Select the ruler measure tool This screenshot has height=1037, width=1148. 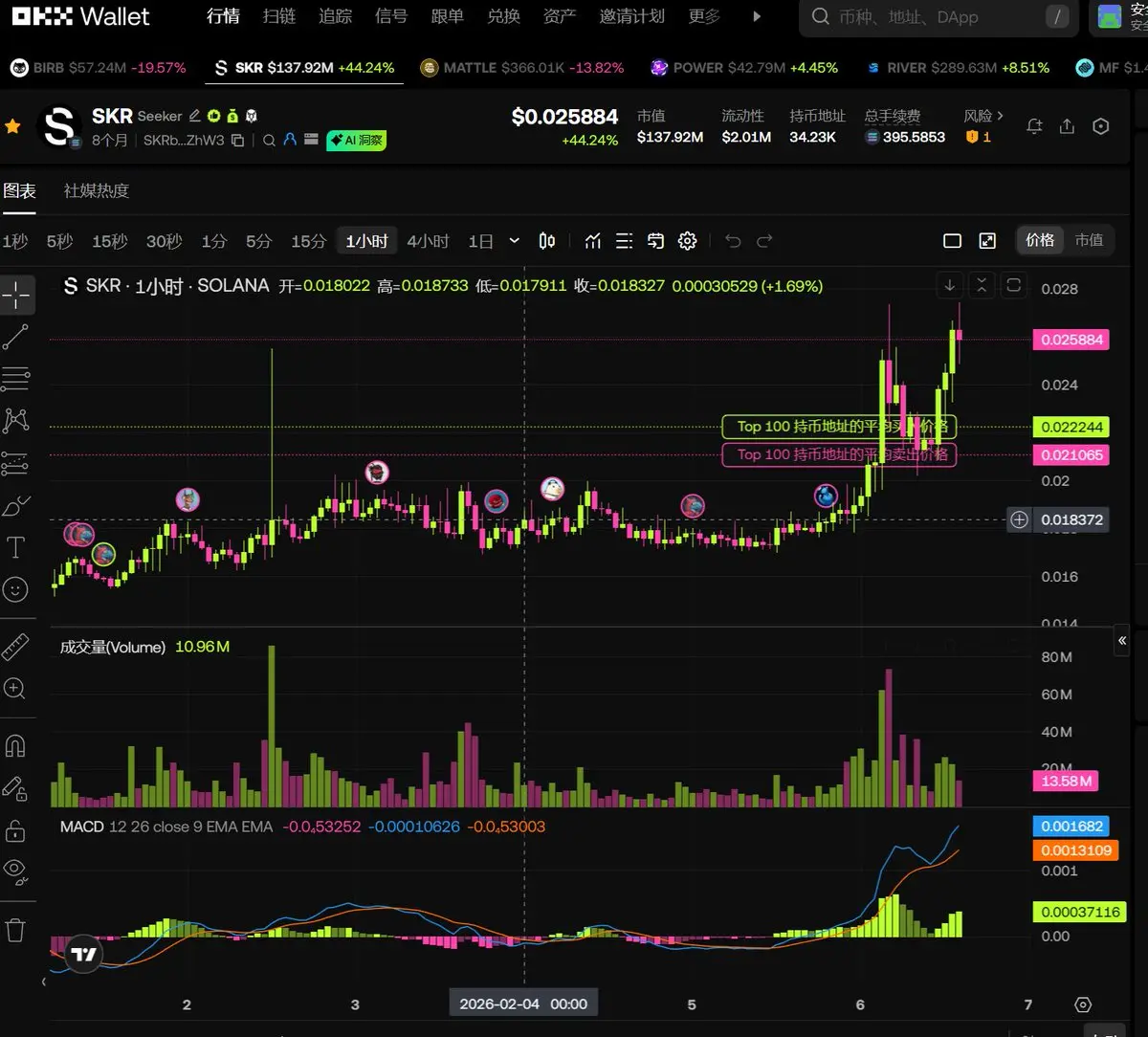(x=15, y=648)
